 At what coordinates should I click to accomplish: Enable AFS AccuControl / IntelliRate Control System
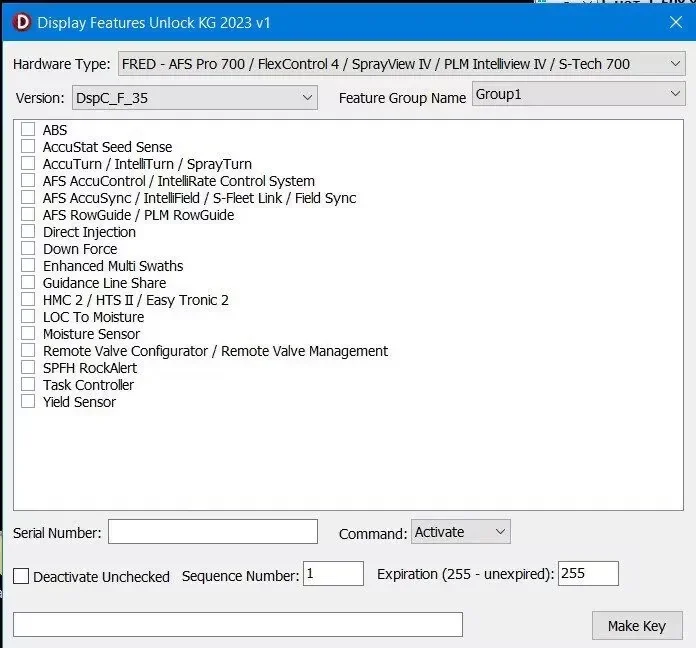pos(28,180)
